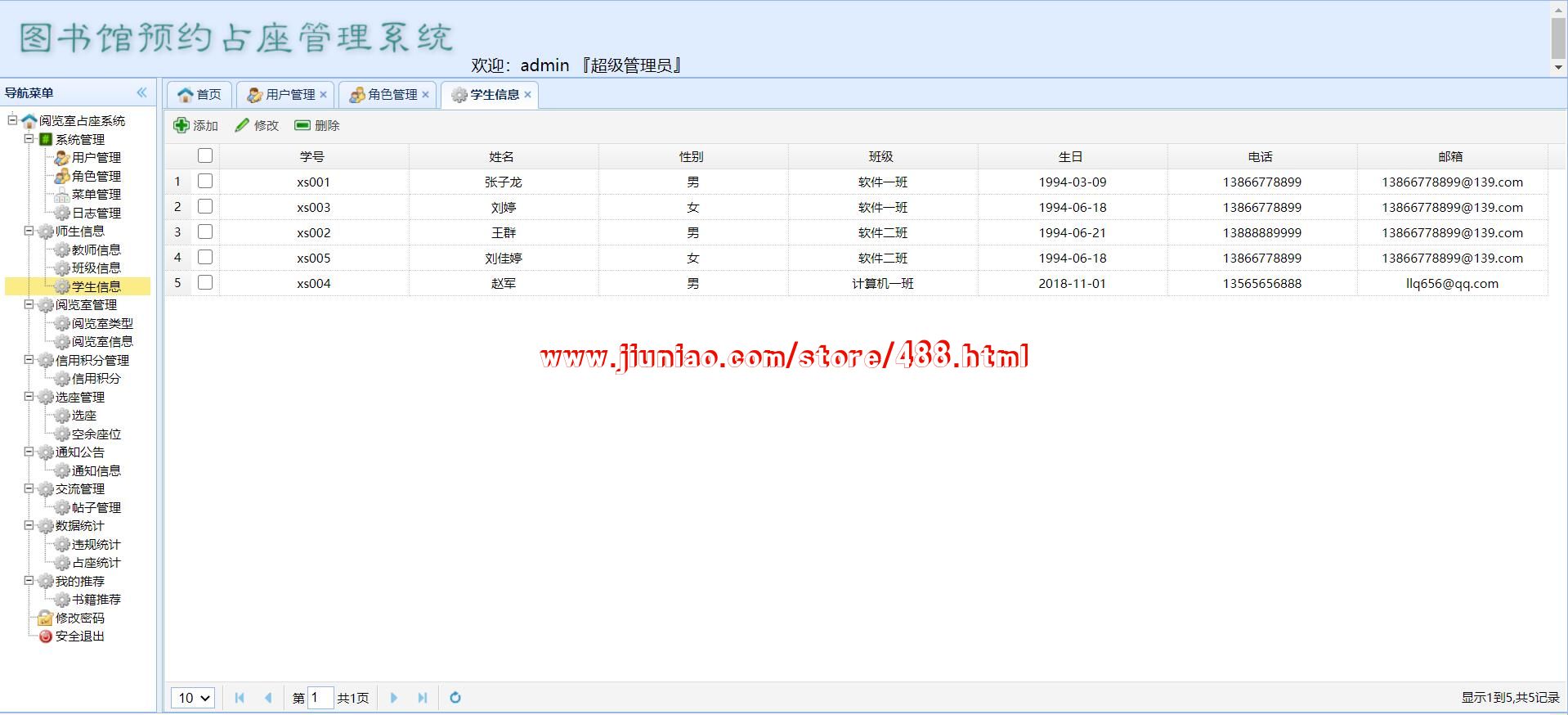The height and width of the screenshot is (715, 1568).
Task: Open 通知信息 in the navigation tree
Action: pos(96,470)
